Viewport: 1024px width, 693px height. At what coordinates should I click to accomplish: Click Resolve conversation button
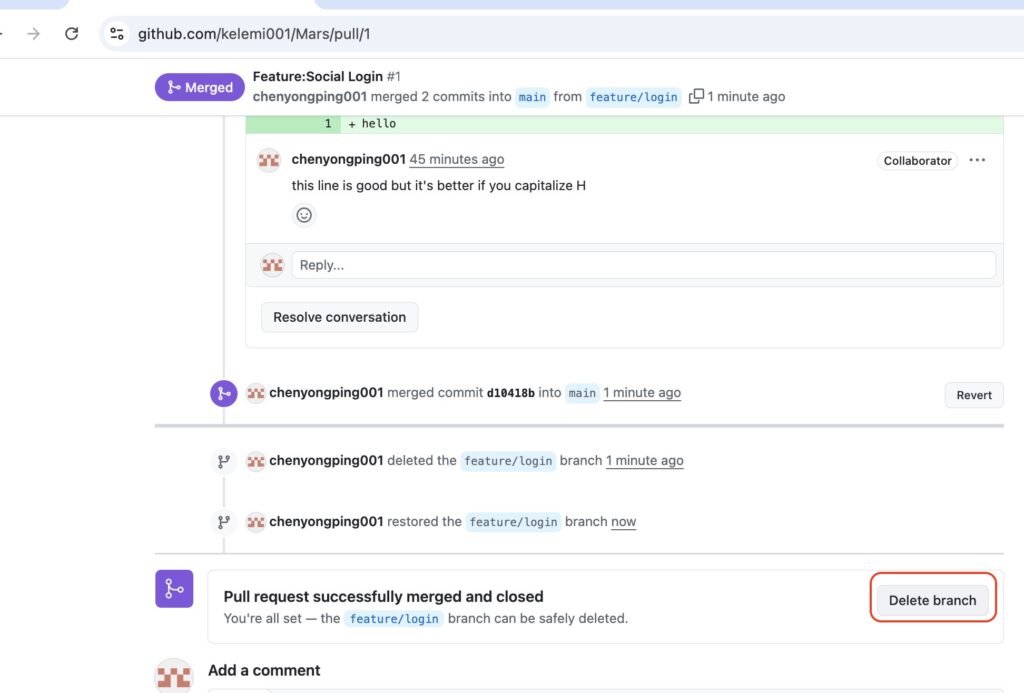click(x=339, y=317)
